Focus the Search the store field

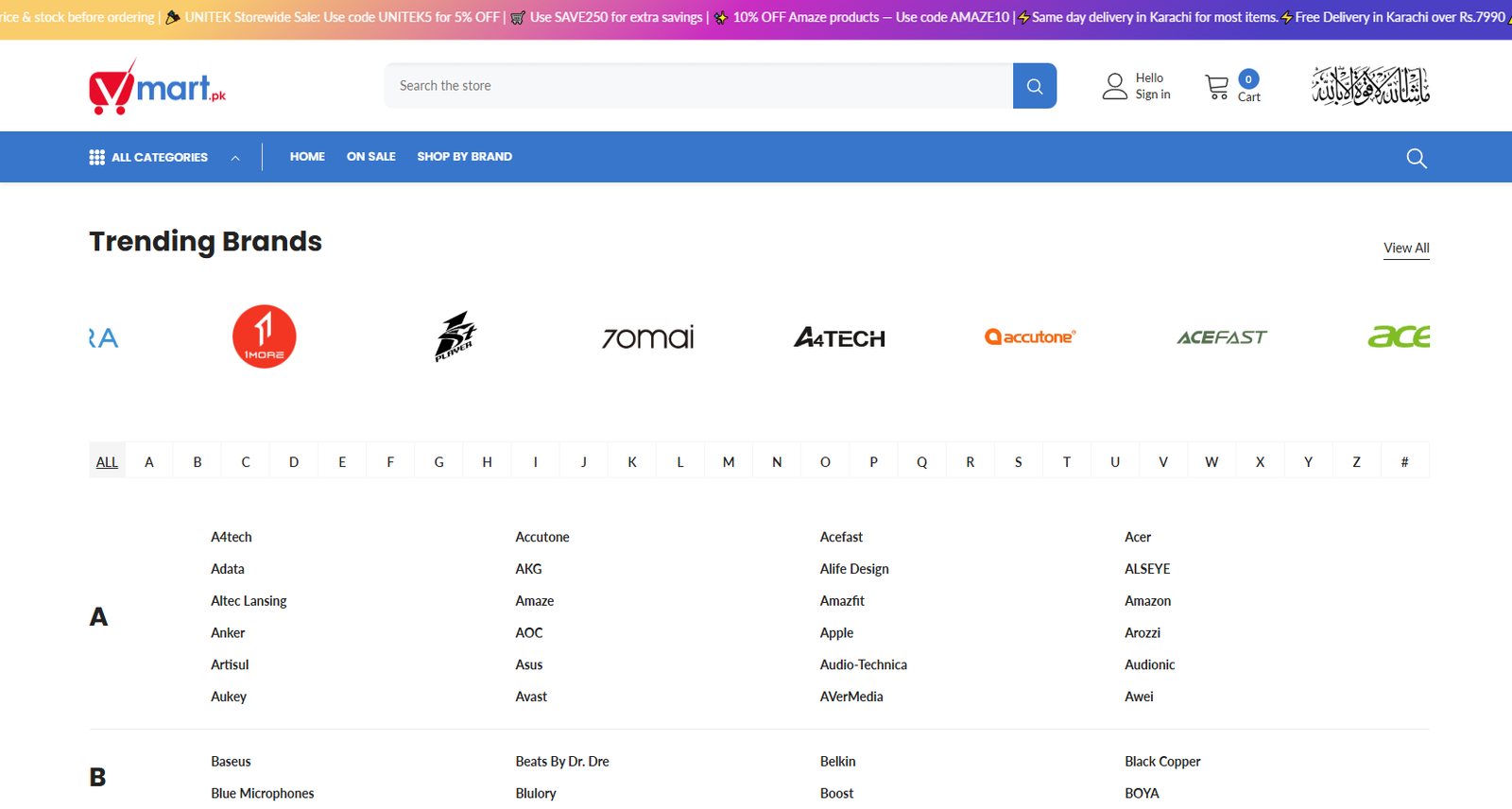(699, 86)
